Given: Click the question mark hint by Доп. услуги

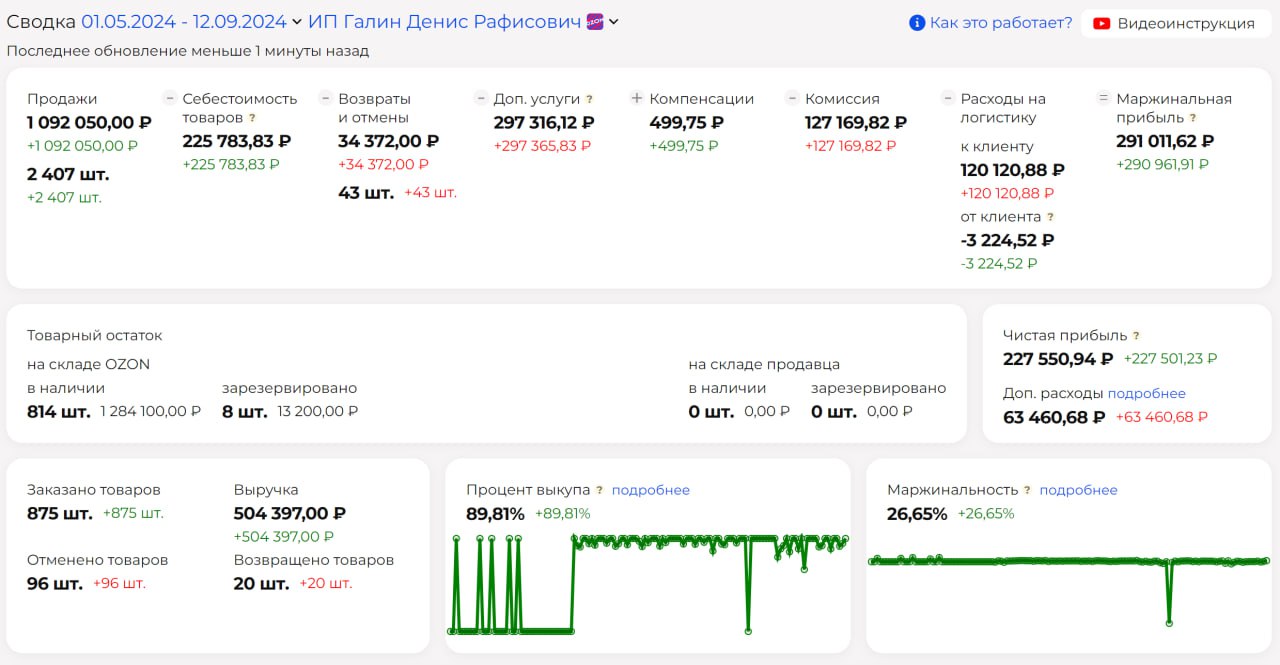Looking at the screenshot, I should tap(590, 99).
